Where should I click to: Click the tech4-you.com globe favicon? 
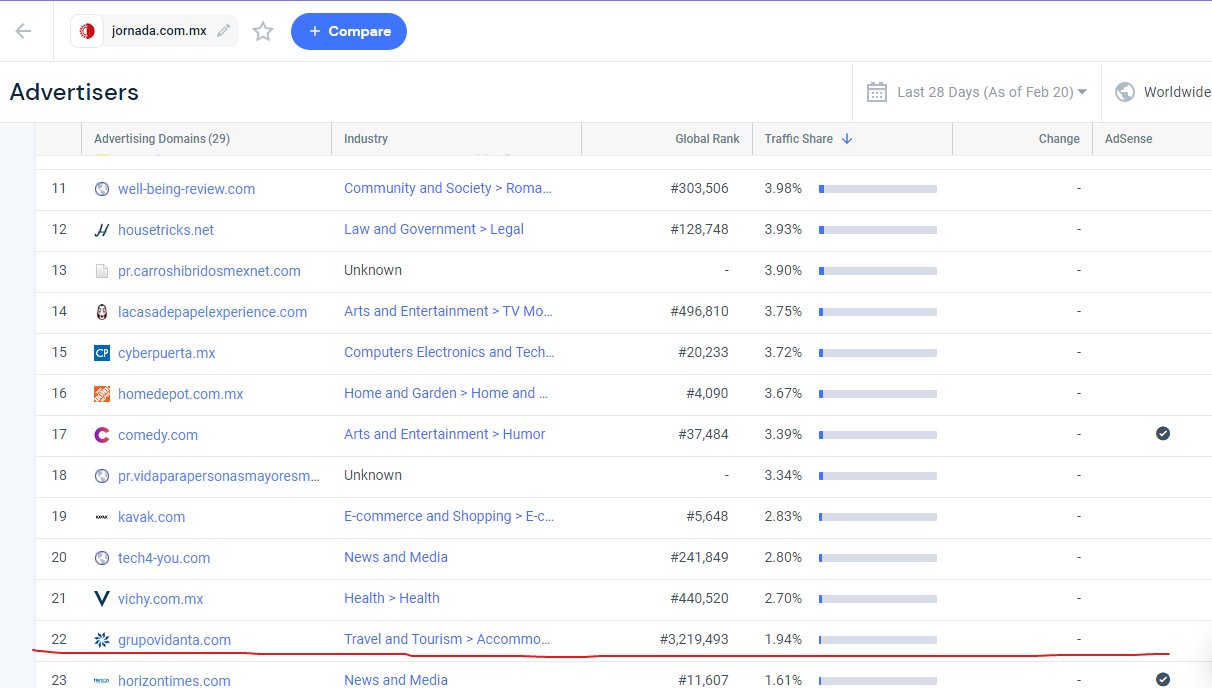[101, 558]
